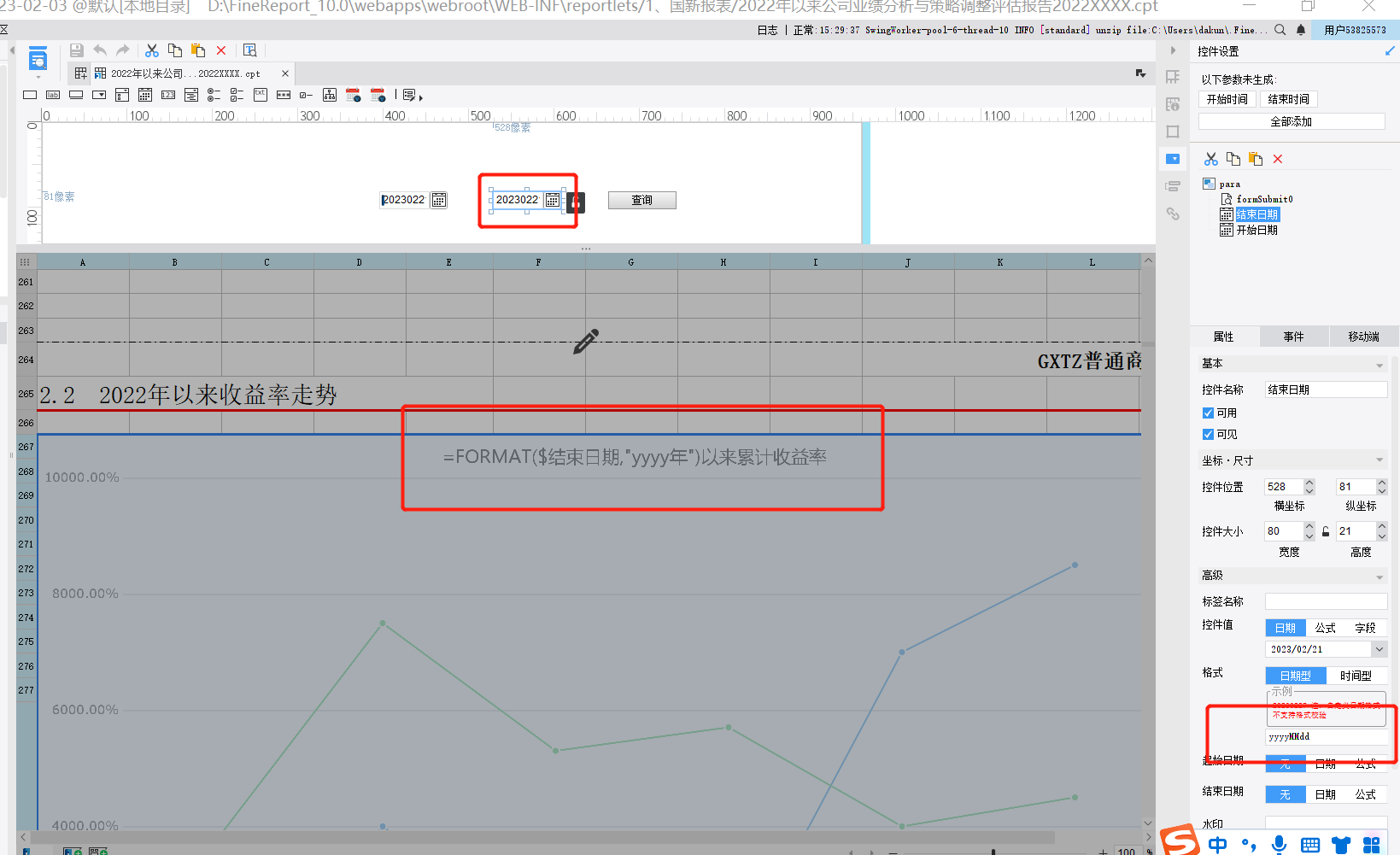Open template tab list dropdown arrow
This screenshot has height=855, width=1400.
pos(1140,73)
